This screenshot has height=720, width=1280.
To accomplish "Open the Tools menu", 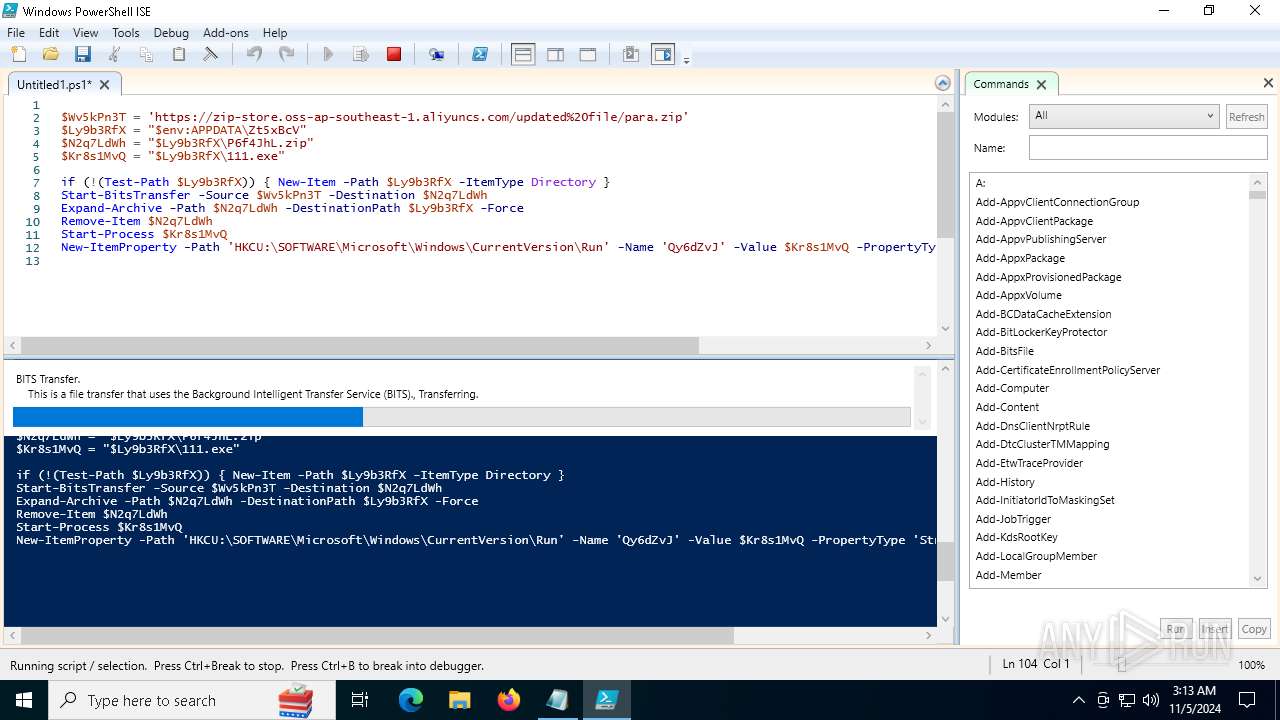I will point(126,33).
